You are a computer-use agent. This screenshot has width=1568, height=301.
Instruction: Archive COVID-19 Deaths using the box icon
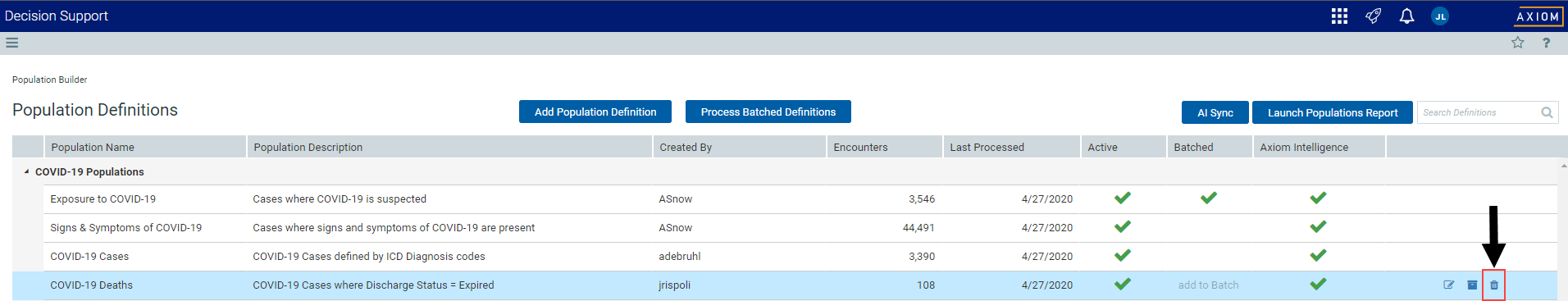(x=1472, y=285)
